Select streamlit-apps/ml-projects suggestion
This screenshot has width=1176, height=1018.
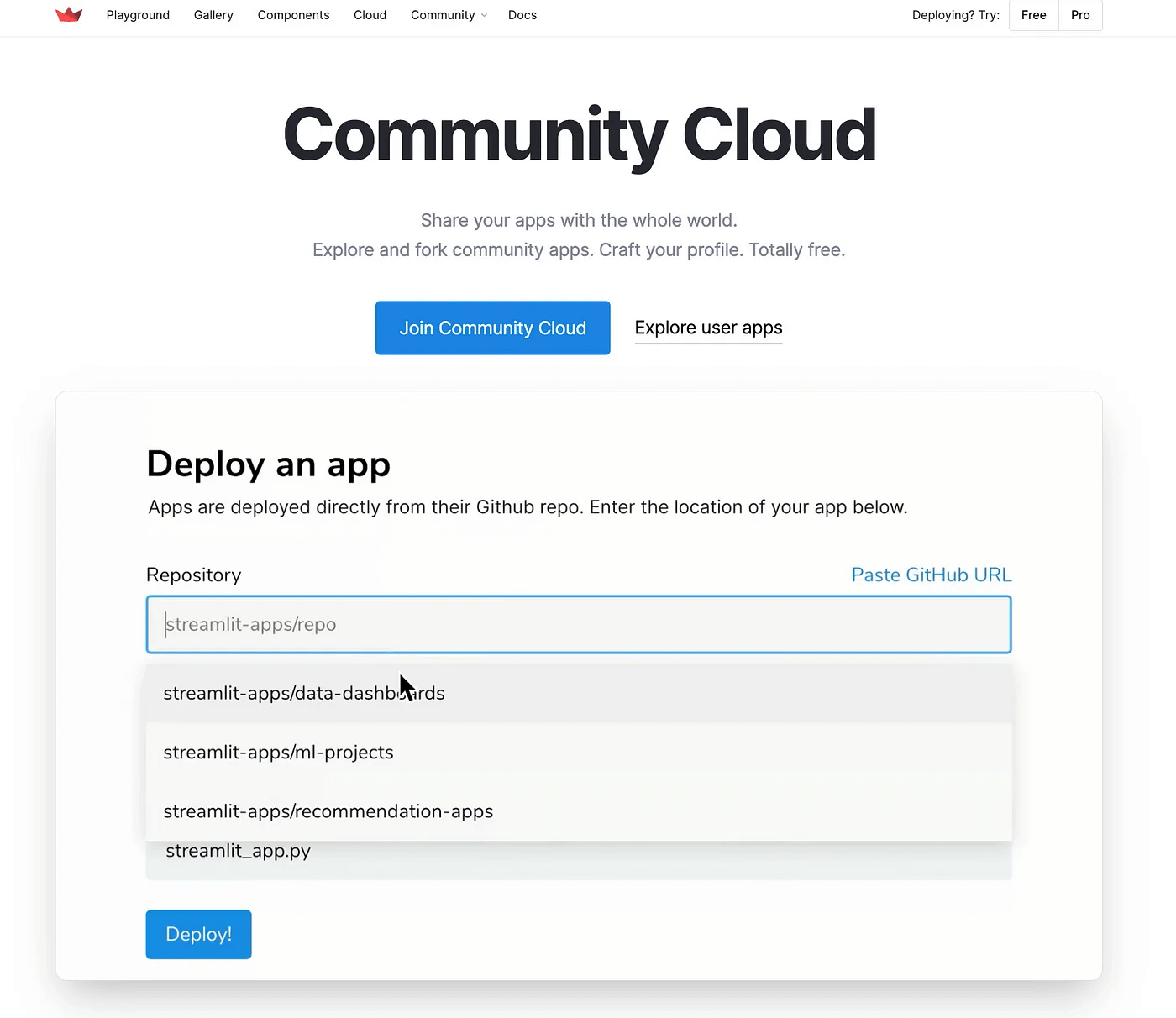click(x=579, y=753)
